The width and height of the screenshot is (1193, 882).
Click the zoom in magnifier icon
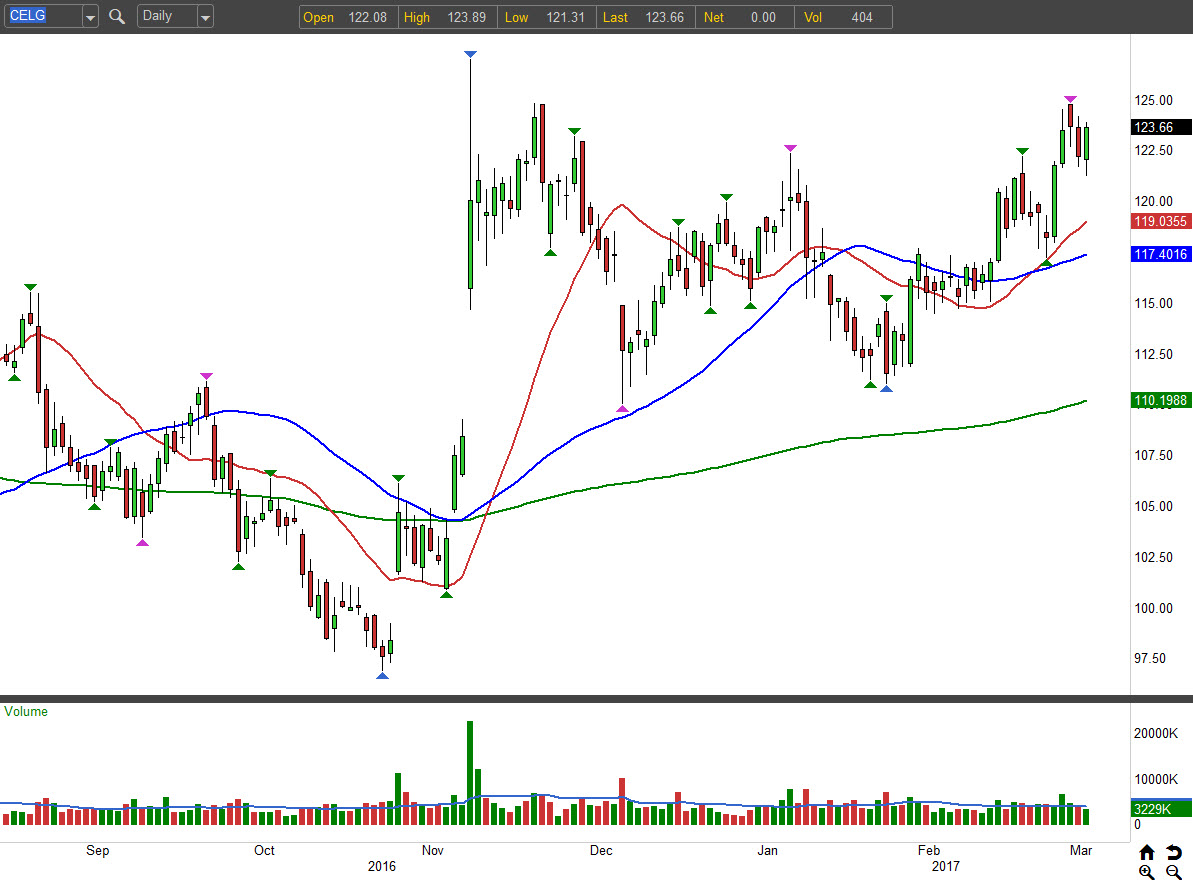click(x=1147, y=872)
